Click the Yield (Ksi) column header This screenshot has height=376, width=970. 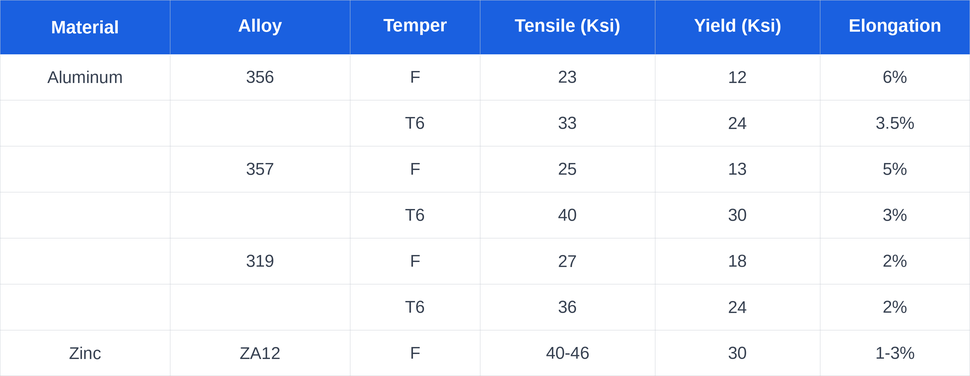click(x=737, y=27)
